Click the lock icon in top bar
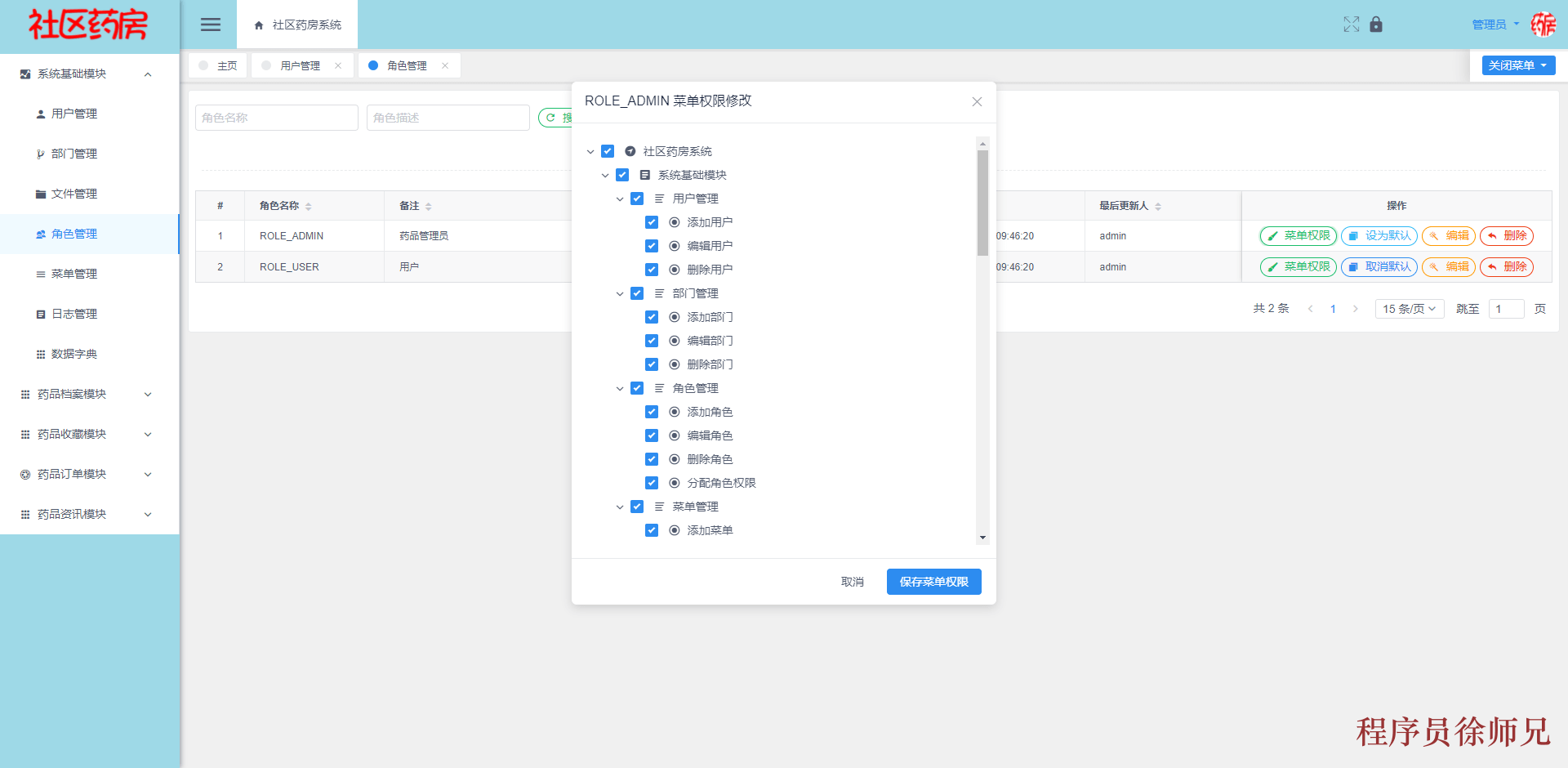 (1376, 25)
